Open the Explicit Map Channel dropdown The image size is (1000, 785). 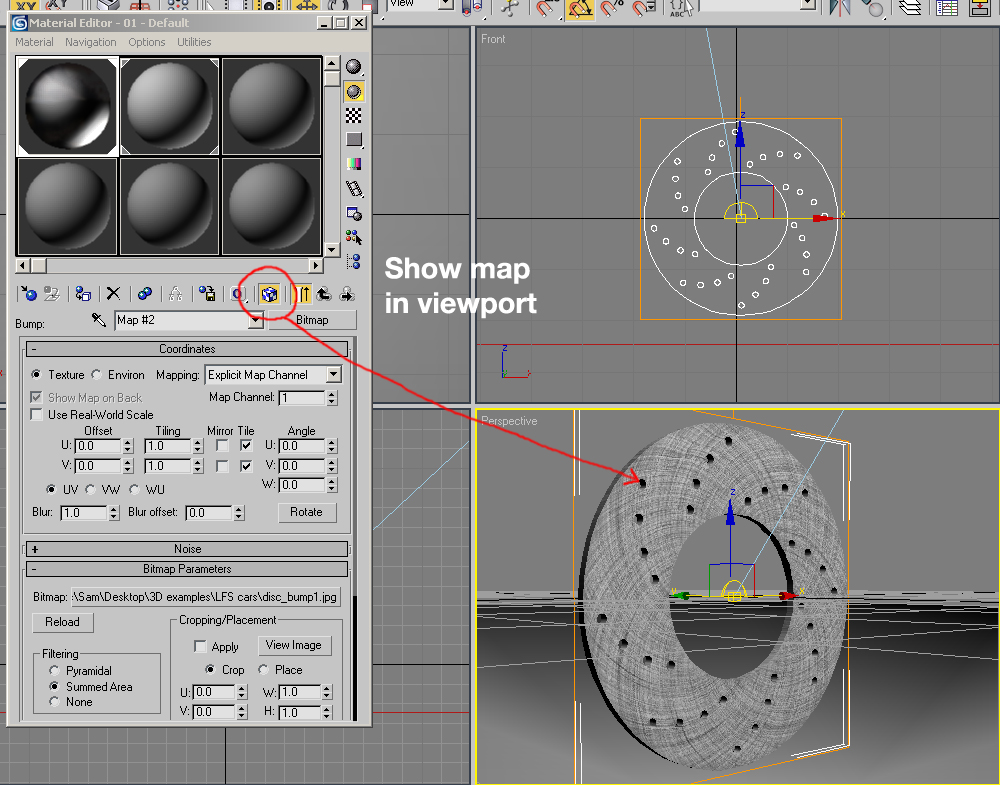pyautogui.click(x=334, y=375)
